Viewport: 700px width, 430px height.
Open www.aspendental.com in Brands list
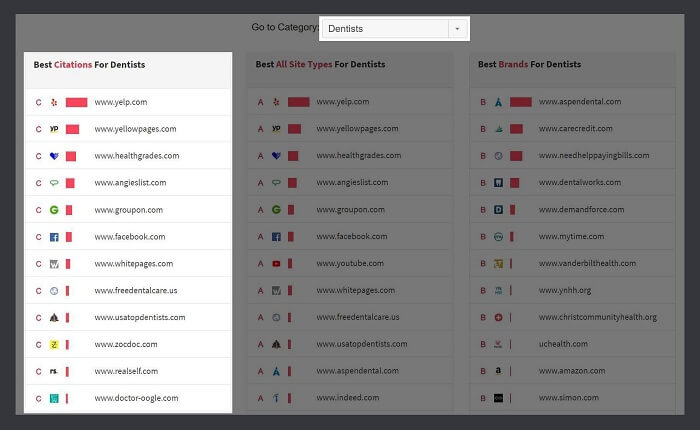(x=580, y=102)
